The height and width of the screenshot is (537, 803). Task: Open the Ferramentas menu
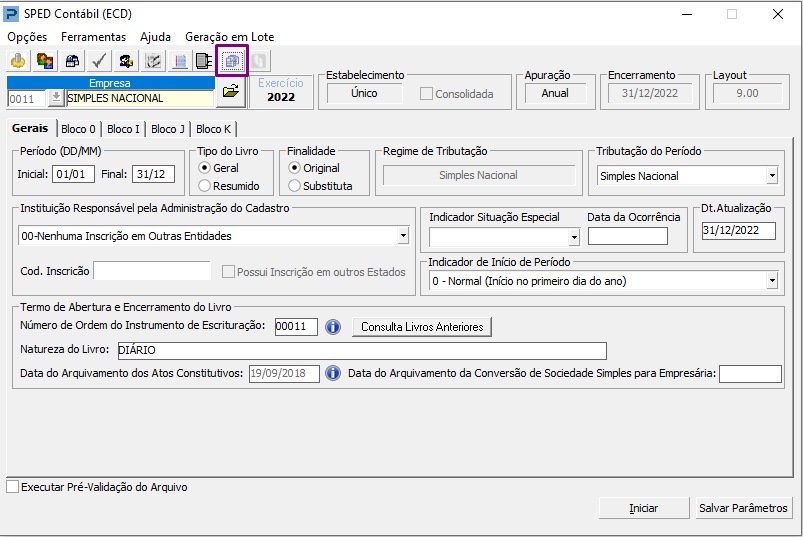pyautogui.click(x=93, y=37)
